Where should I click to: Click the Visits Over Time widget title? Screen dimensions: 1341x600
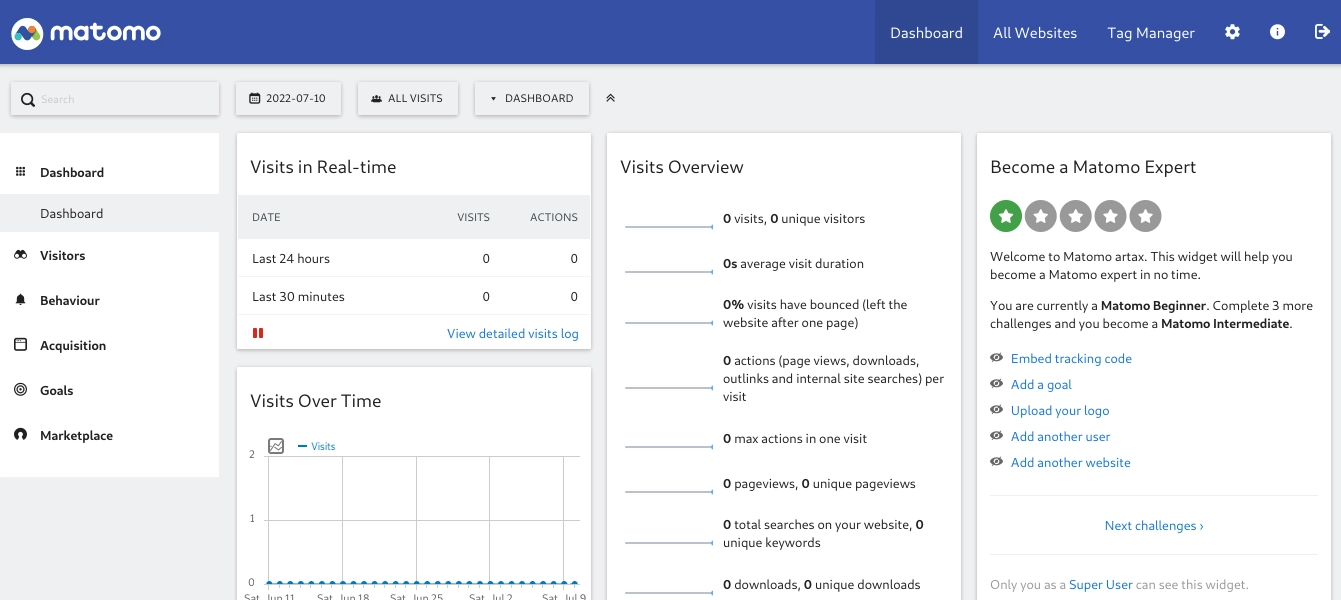click(316, 401)
